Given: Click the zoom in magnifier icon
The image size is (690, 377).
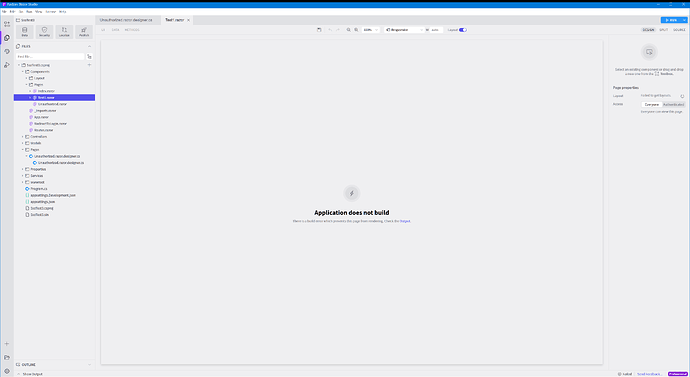Looking at the screenshot, I should [x=356, y=30].
